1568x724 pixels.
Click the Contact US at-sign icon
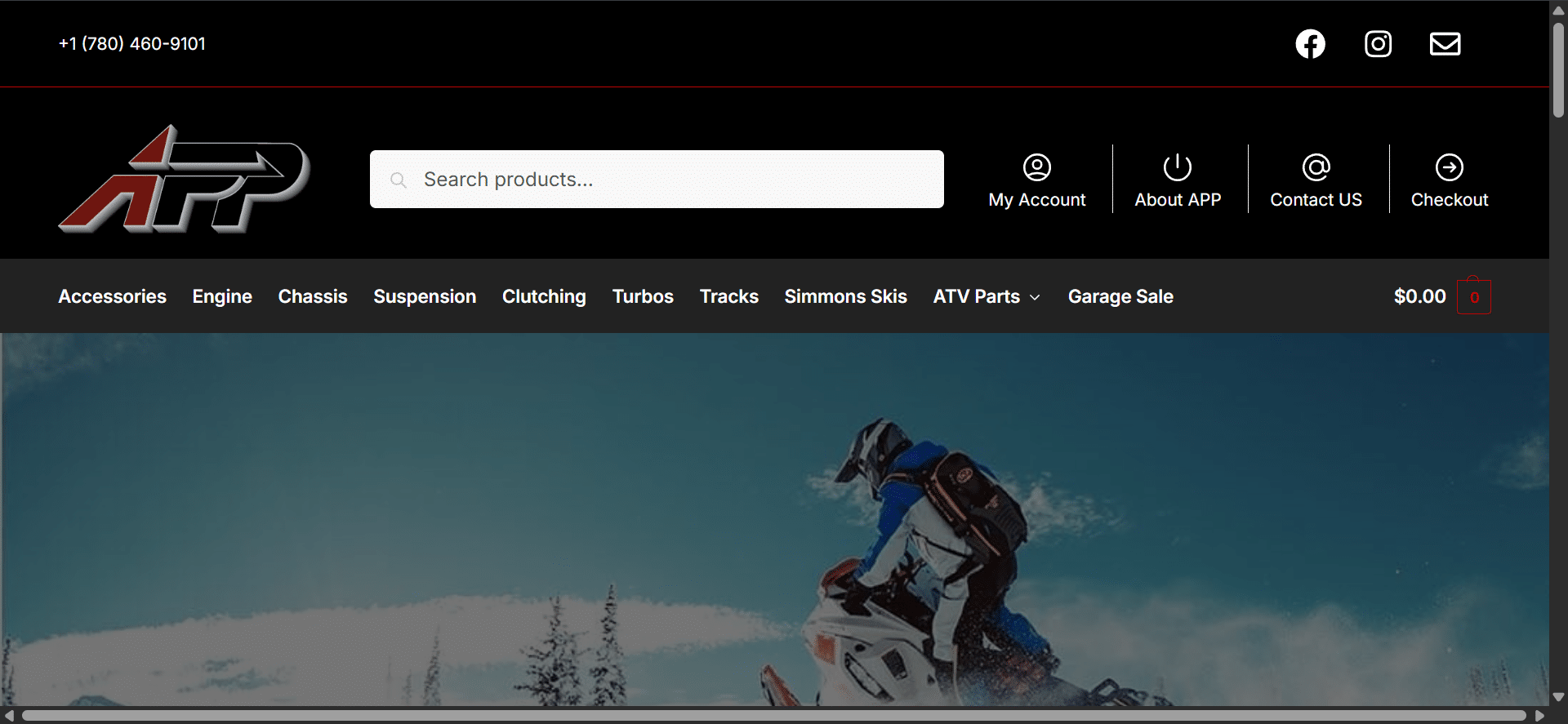point(1316,167)
